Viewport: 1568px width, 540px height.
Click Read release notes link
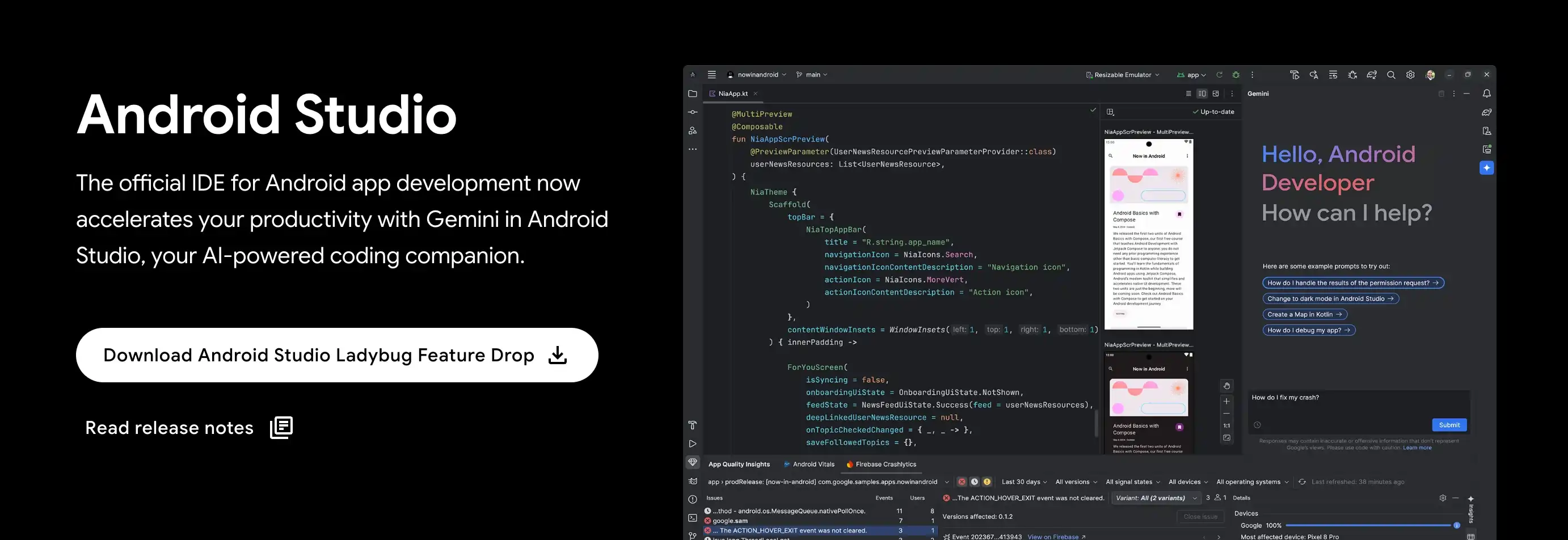189,427
